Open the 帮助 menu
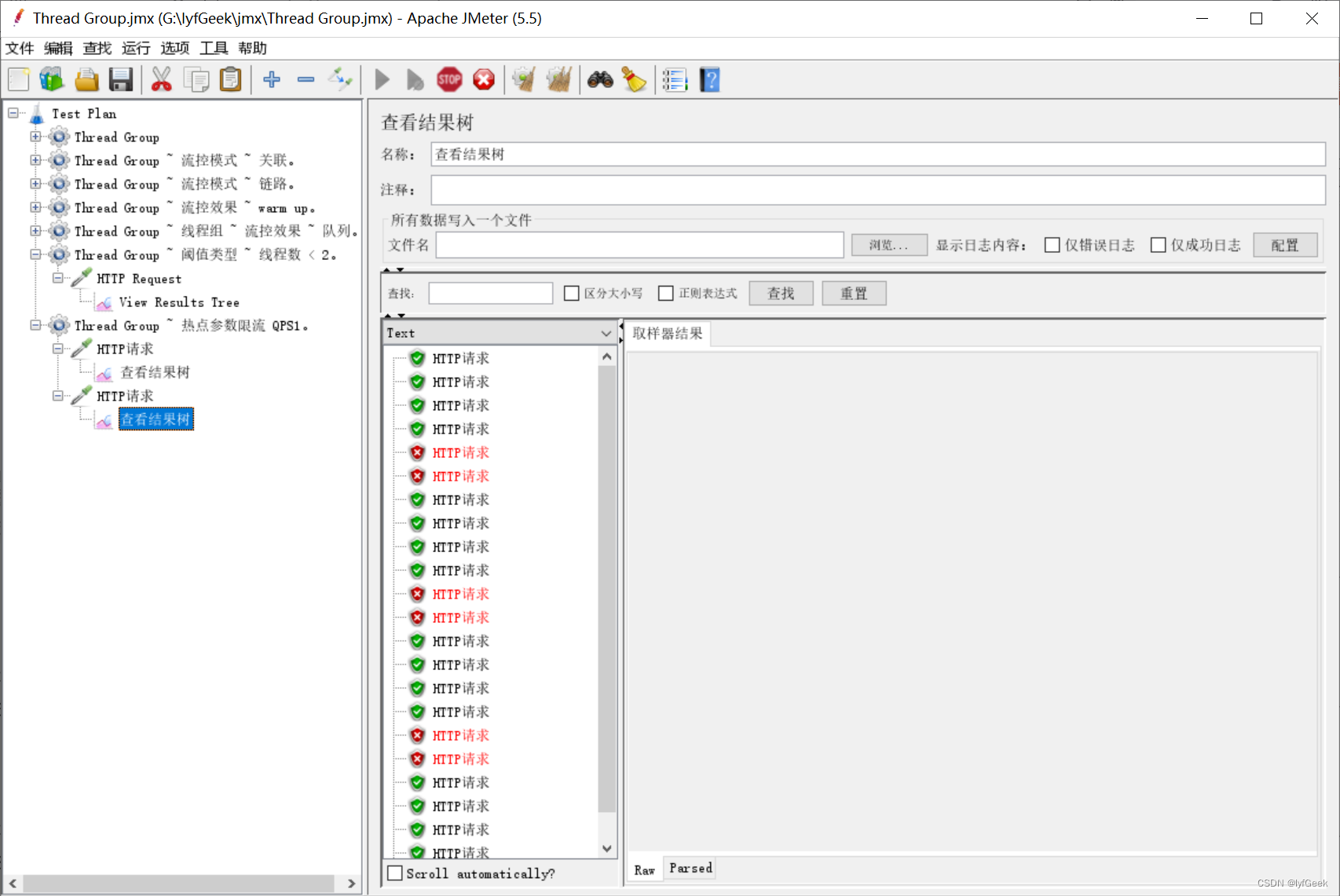The image size is (1340, 896). 253,48
